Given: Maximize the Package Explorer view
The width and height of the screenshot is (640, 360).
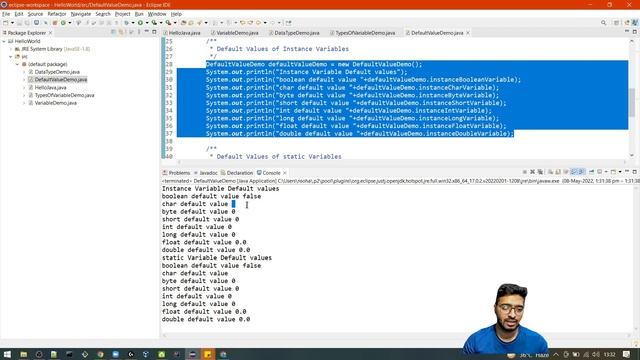Looking at the screenshot, I should tap(154, 32).
